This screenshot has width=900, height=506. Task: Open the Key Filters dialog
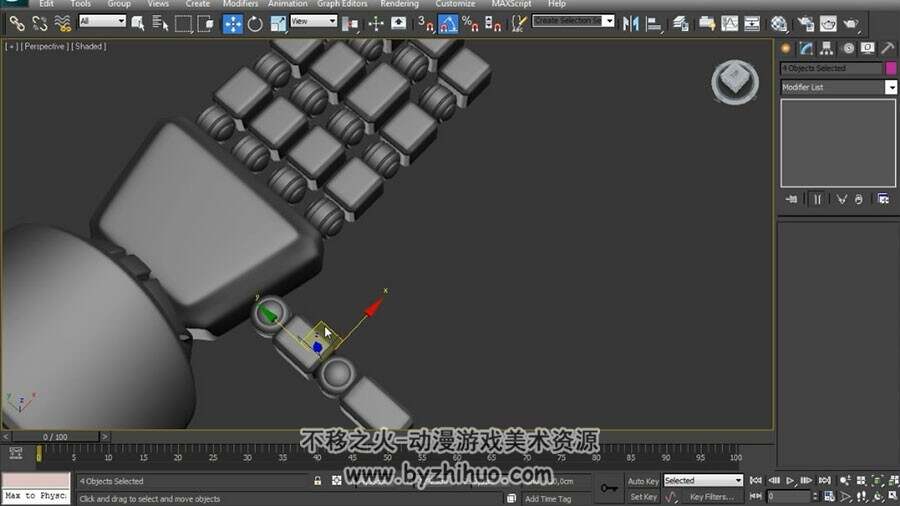click(x=712, y=497)
